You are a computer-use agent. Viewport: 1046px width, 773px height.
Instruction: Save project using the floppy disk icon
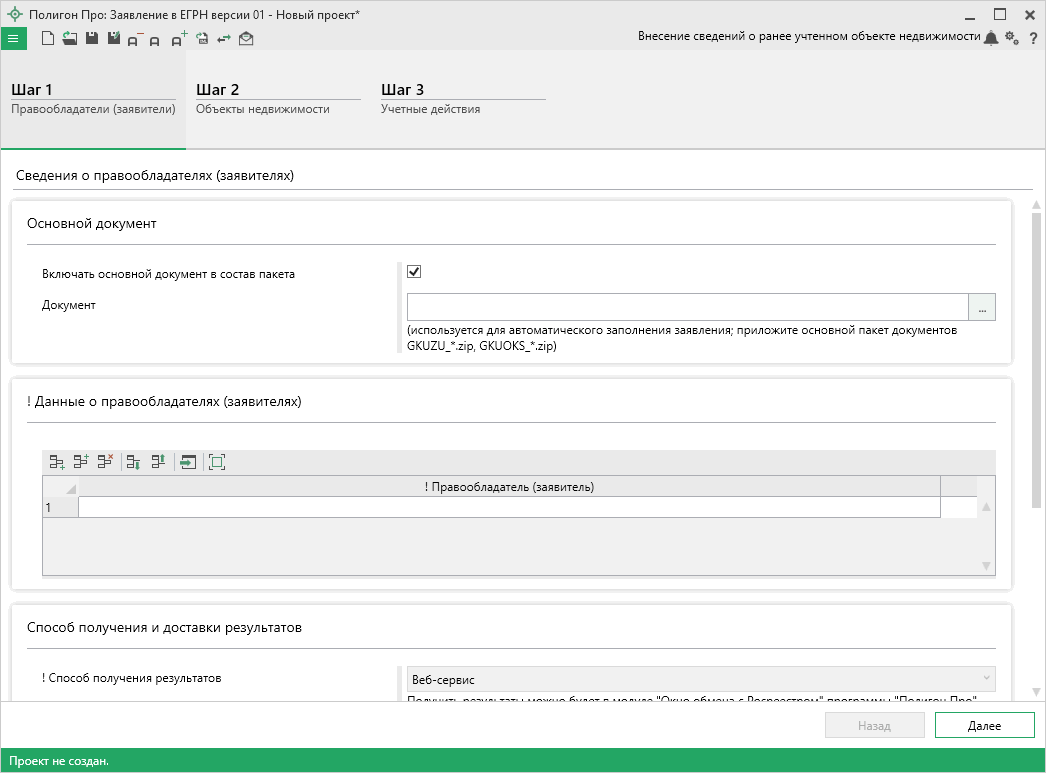[91, 39]
